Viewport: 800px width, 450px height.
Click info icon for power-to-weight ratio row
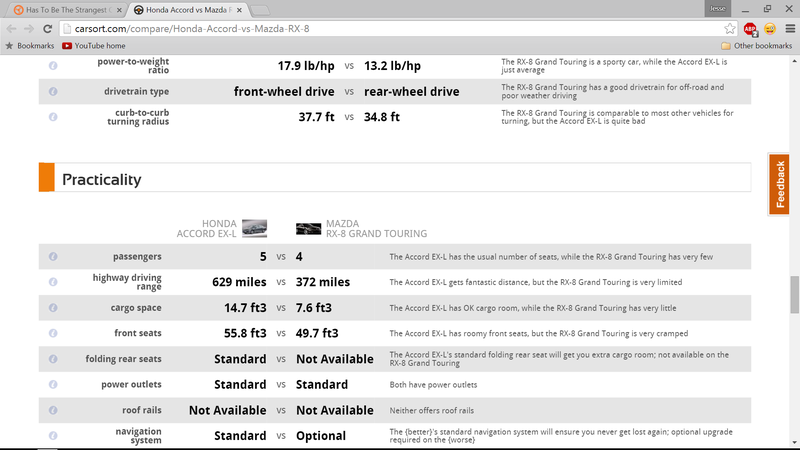[x=53, y=66]
